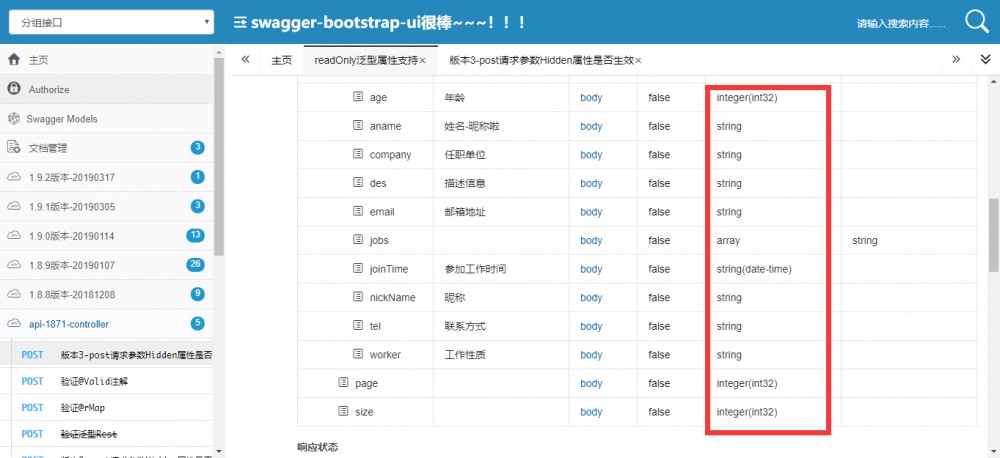This screenshot has width=1000, height=458.
Task: Click the badge count 13 for 1.9.0版本
Action: 195,235
